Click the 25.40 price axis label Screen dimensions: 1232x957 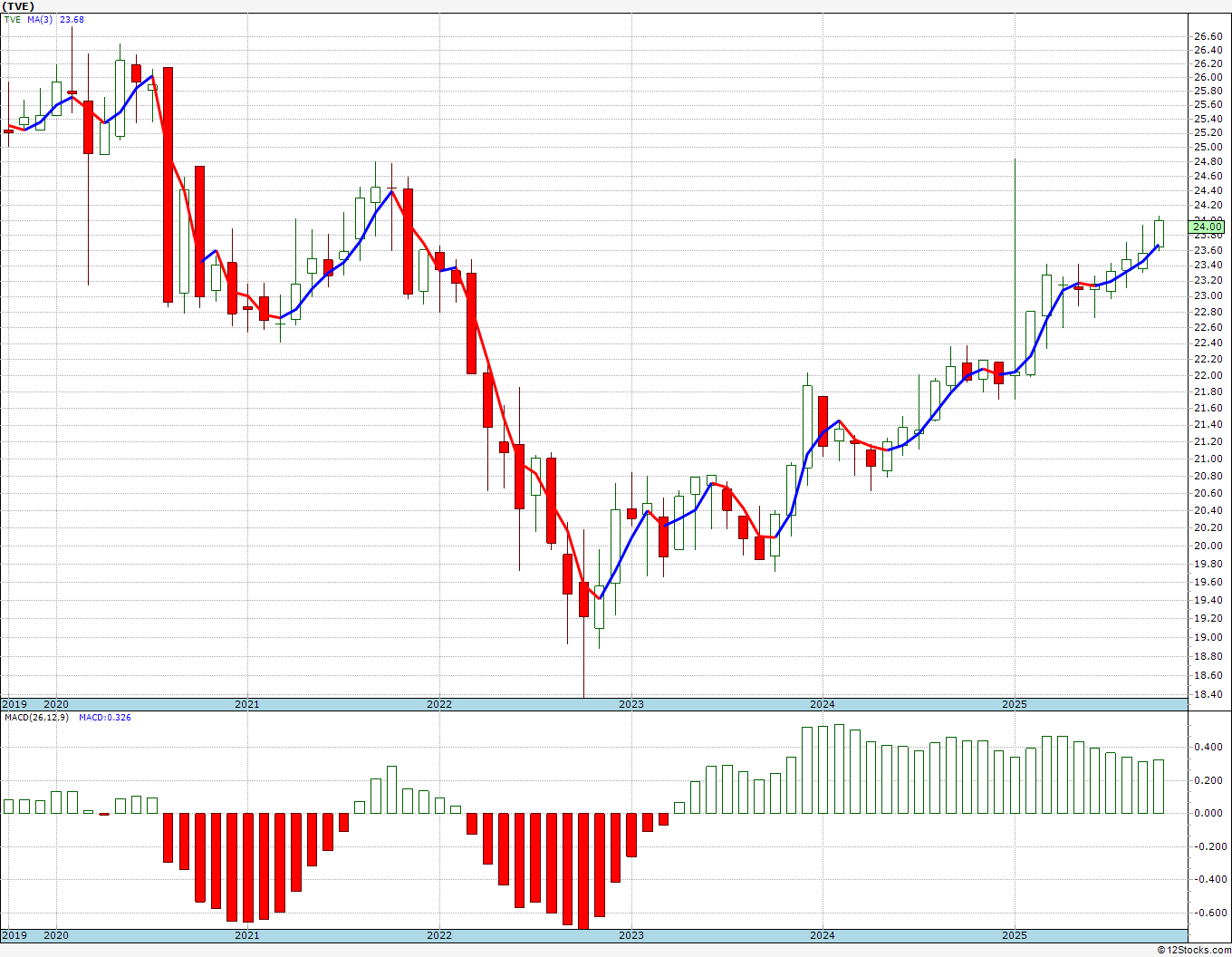[1208, 119]
